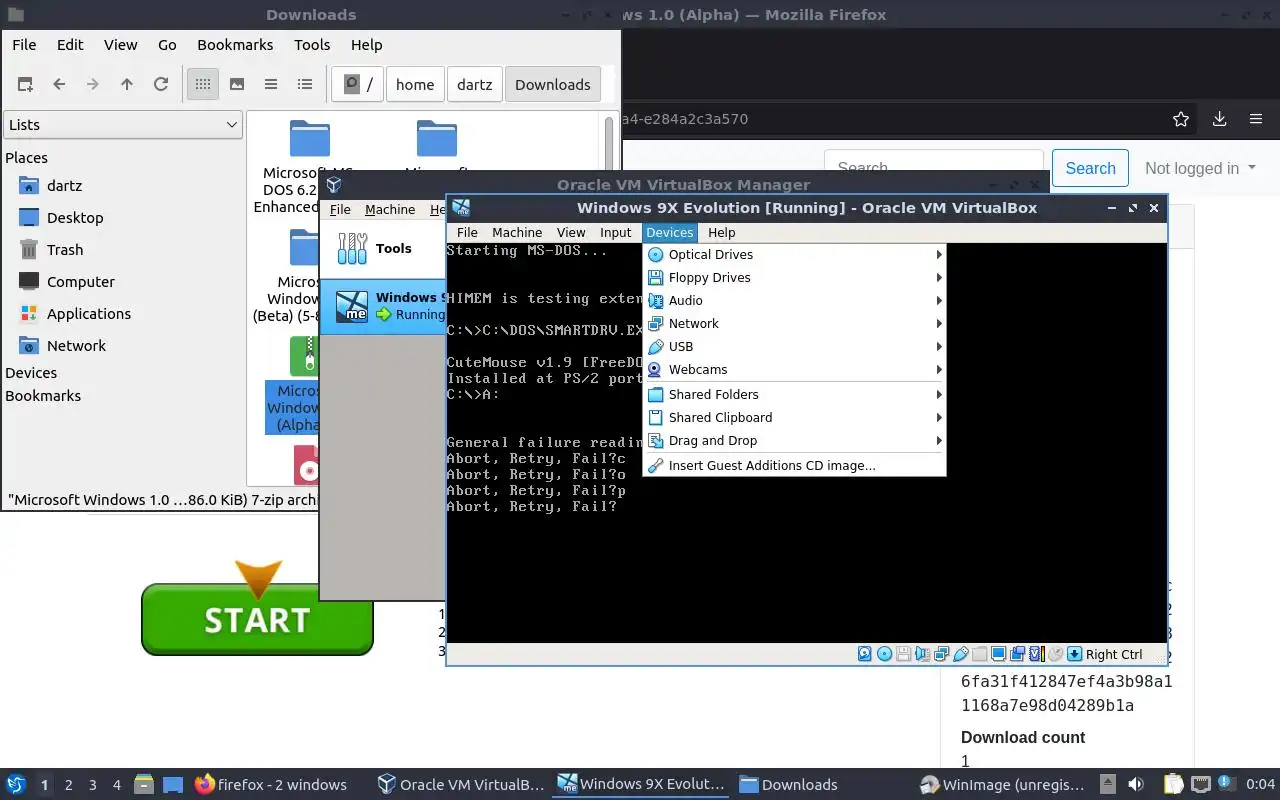Viewport: 1280px width, 800px height.
Task: Click the virtualization features 'V' indicator
Action: coord(1037,654)
